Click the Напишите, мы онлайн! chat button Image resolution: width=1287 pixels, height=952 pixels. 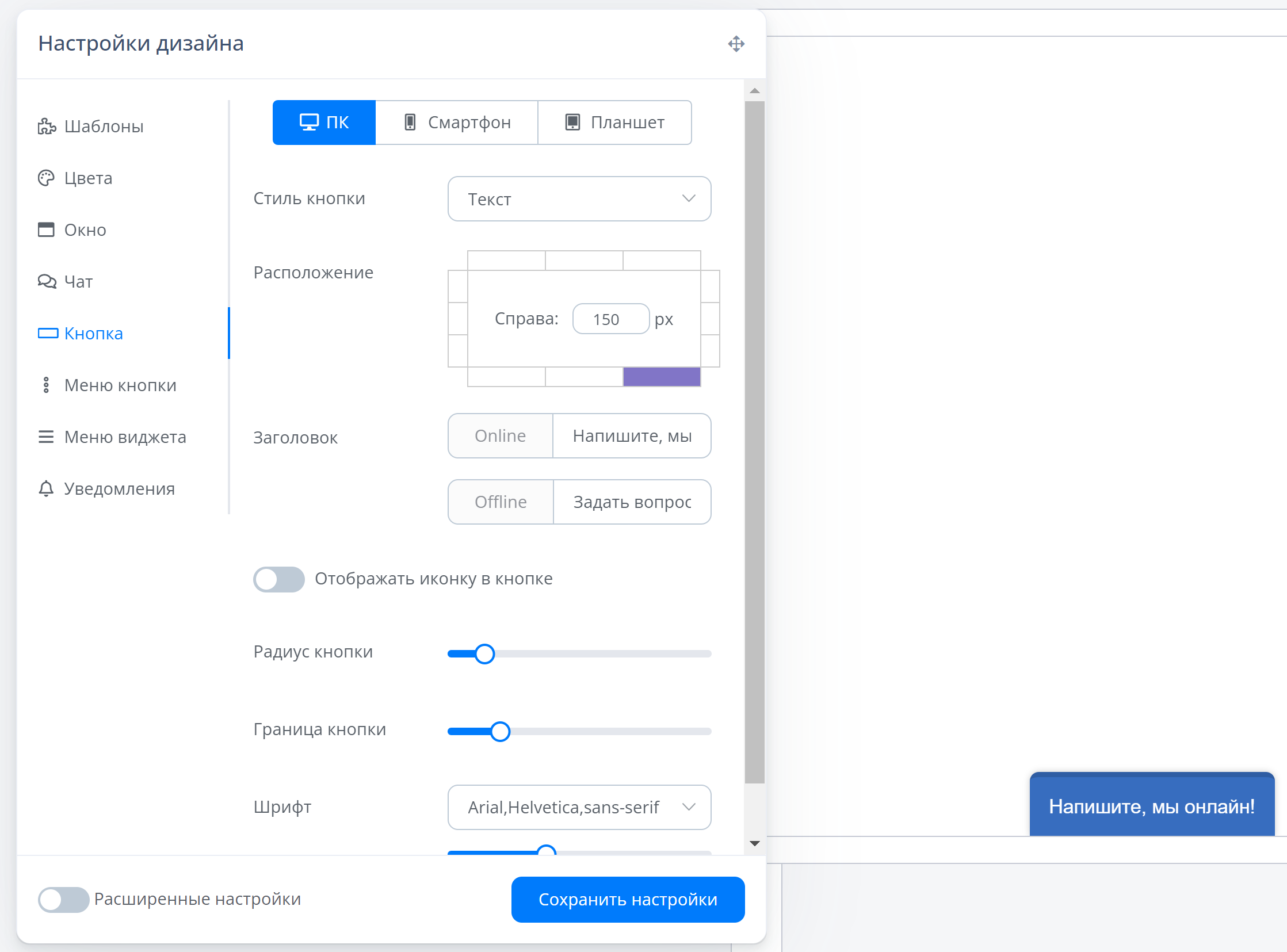point(1151,806)
